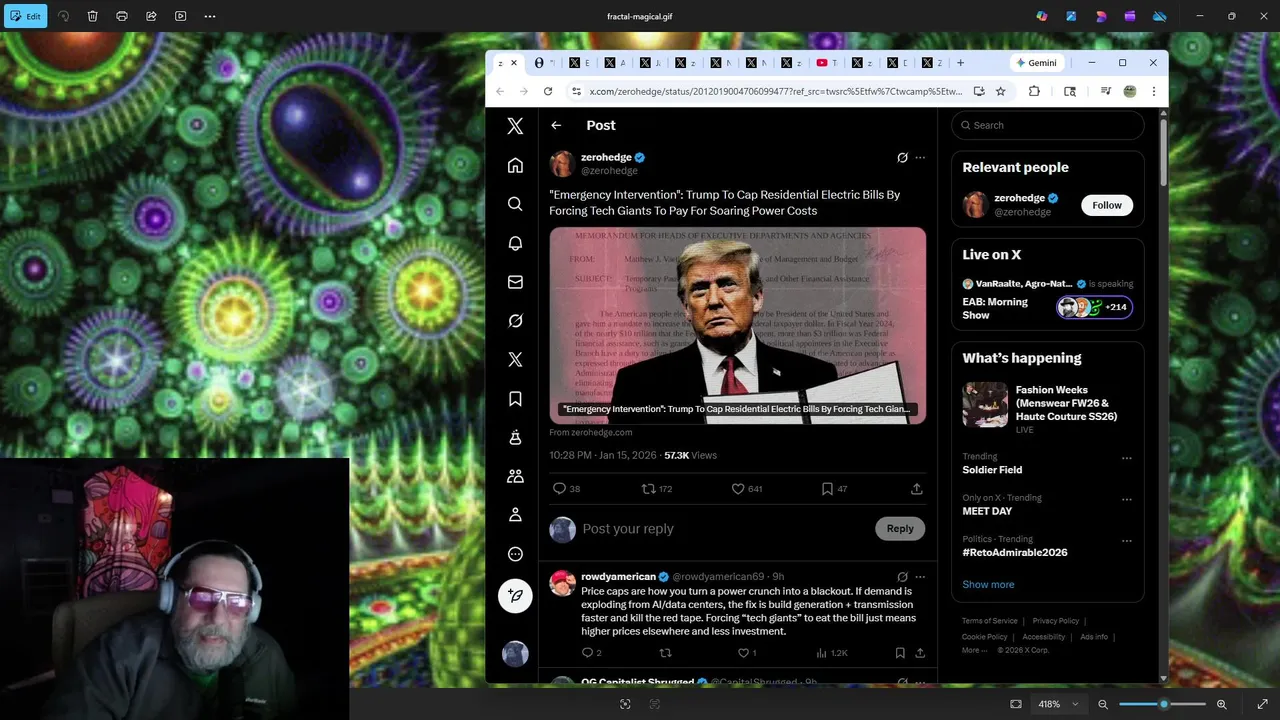Click the crossed-out OneDrive cloud icon
The width and height of the screenshot is (1280, 720).
coord(1159,16)
